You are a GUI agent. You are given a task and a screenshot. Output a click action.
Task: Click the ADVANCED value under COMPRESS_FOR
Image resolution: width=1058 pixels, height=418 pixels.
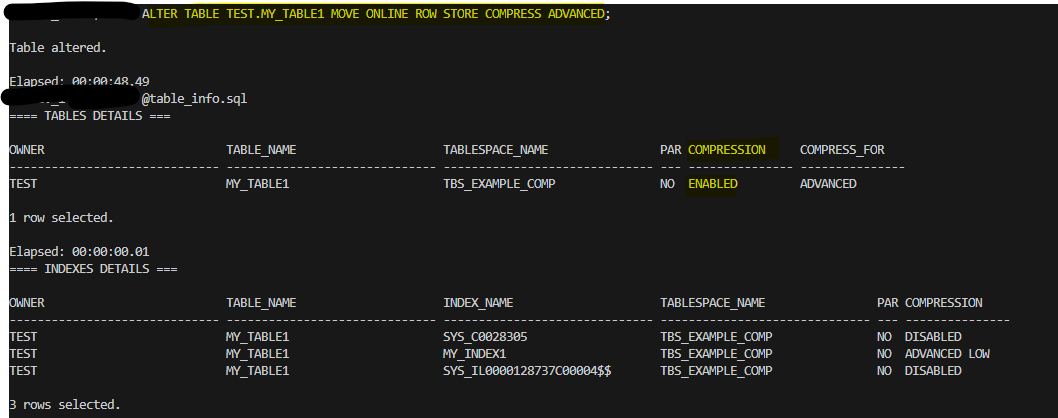[828, 184]
